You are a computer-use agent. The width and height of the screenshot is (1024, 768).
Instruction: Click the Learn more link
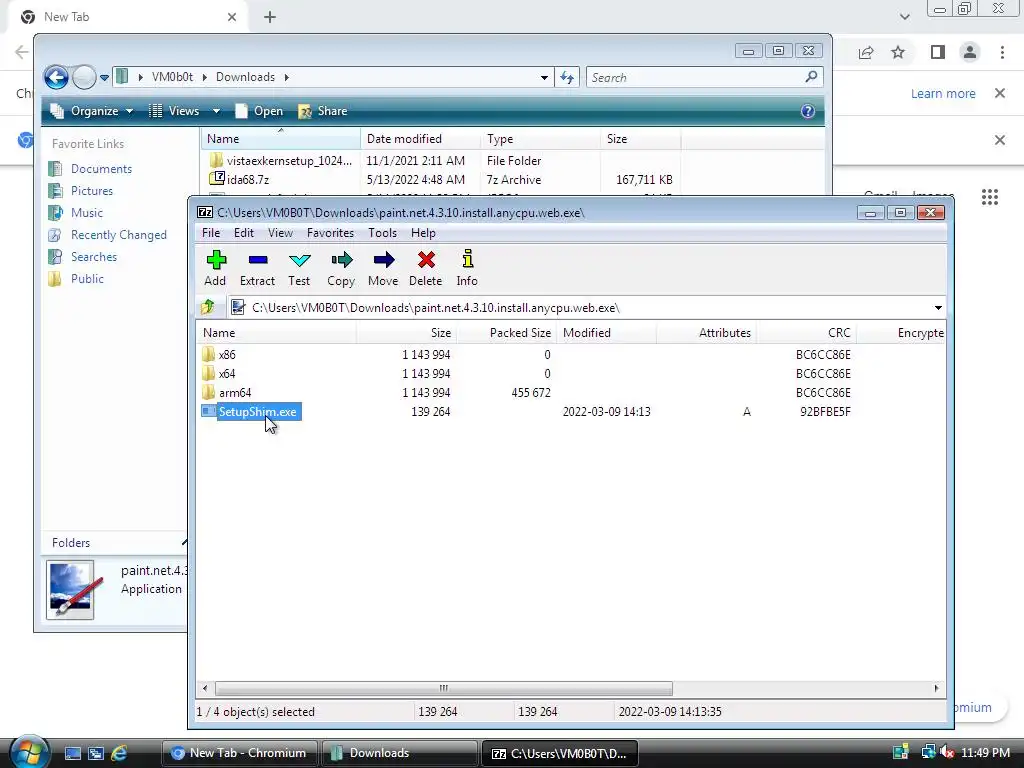click(x=943, y=93)
